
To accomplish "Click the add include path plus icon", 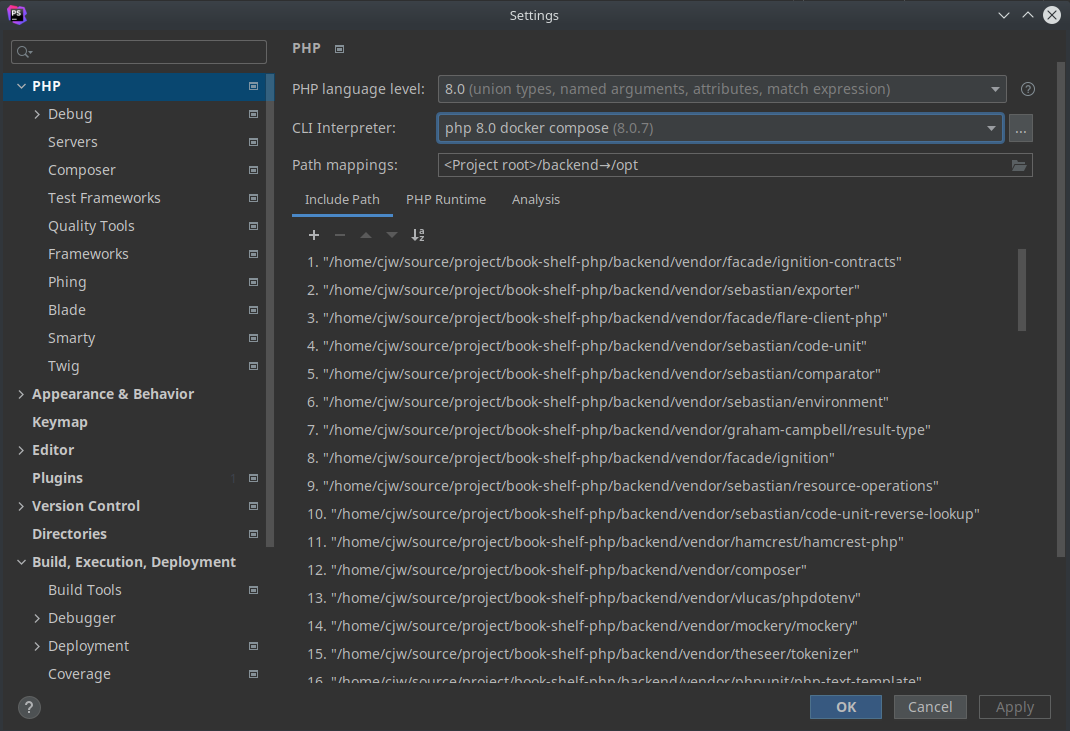I will pos(314,235).
